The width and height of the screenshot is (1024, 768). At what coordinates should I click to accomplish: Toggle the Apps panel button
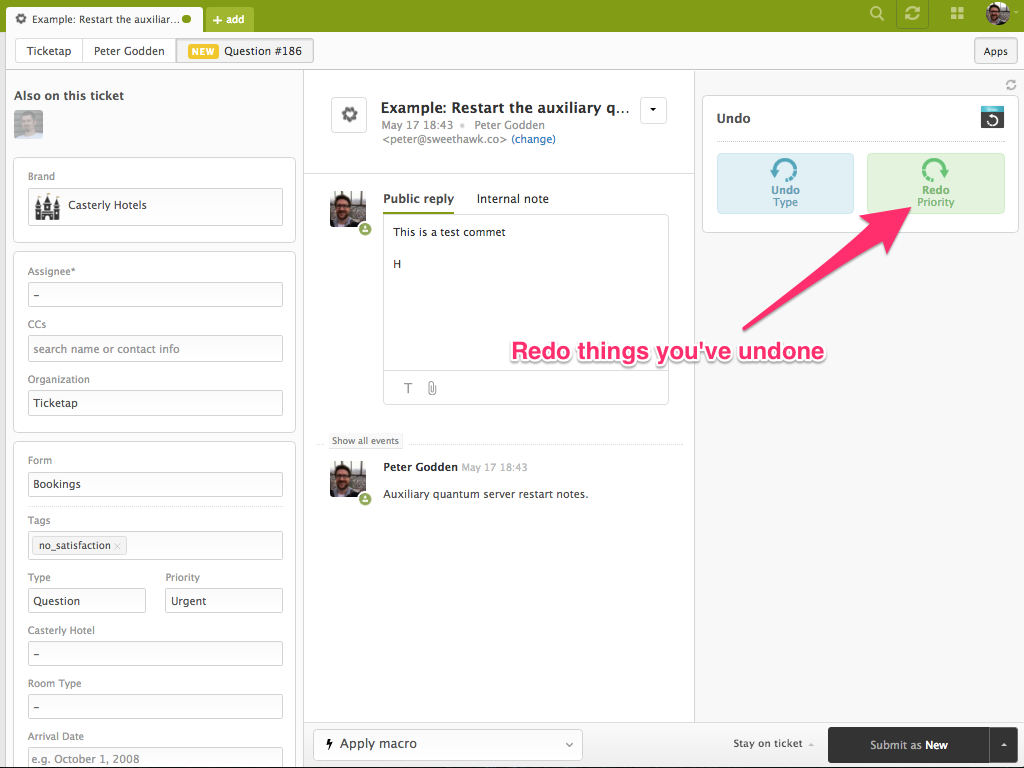(x=995, y=51)
